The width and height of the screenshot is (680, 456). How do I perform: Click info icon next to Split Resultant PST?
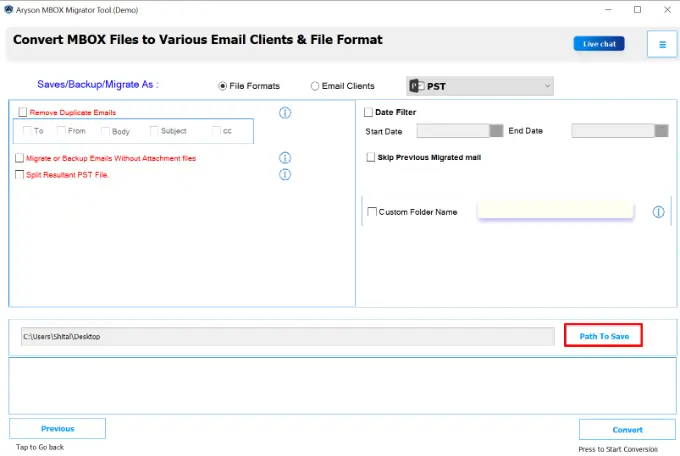click(285, 174)
